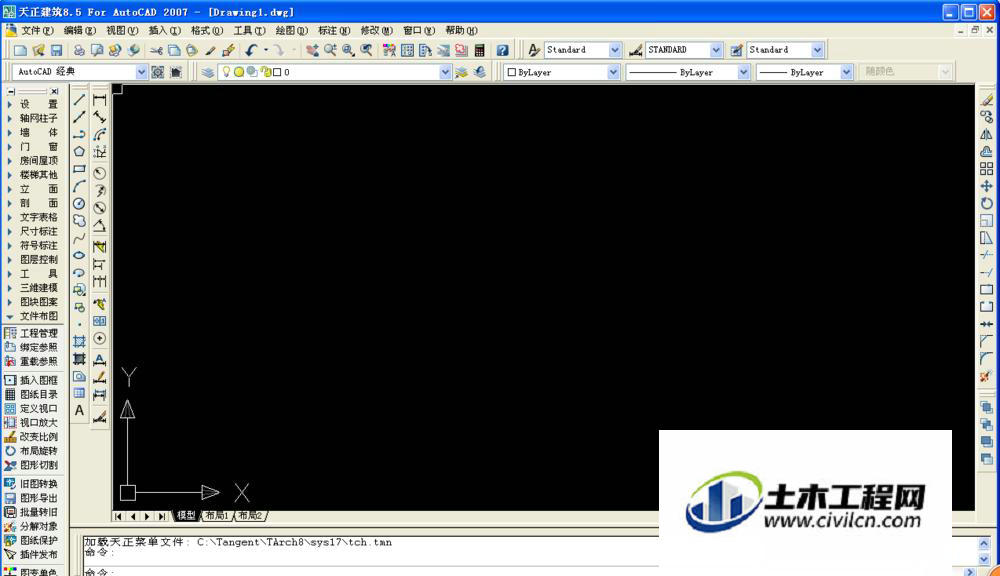
Task: Click the Cut scissors icon
Action: click(156, 50)
